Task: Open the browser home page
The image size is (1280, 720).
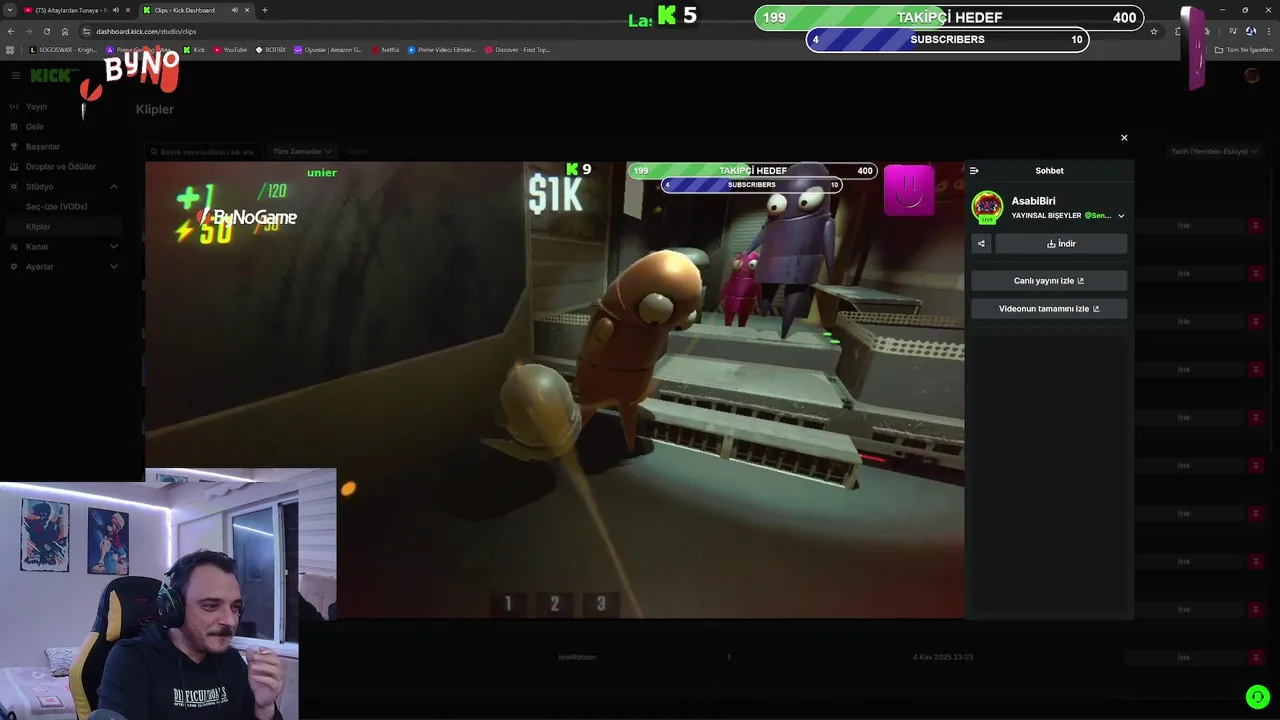Action: pos(65,31)
